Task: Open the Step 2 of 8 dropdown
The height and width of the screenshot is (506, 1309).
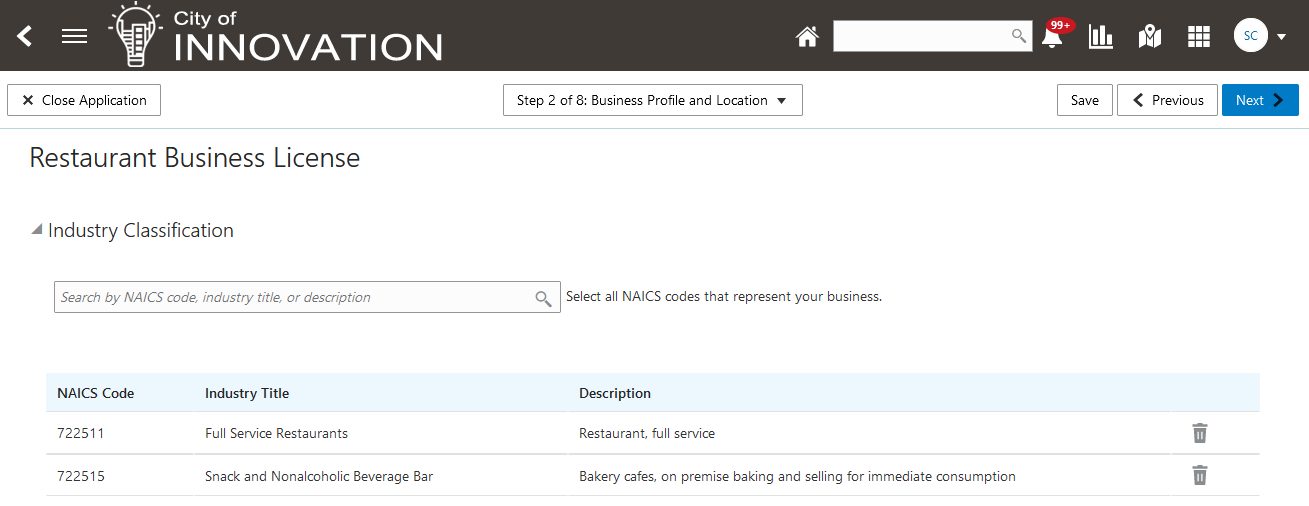Action: tap(652, 100)
